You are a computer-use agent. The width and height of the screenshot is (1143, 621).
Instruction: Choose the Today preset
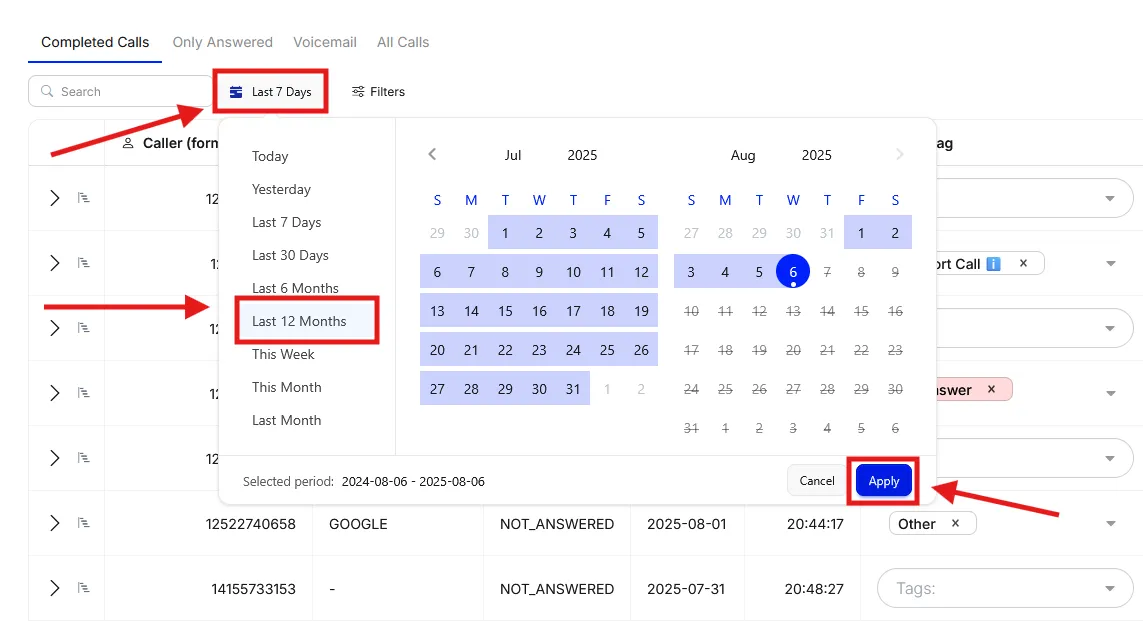(270, 156)
